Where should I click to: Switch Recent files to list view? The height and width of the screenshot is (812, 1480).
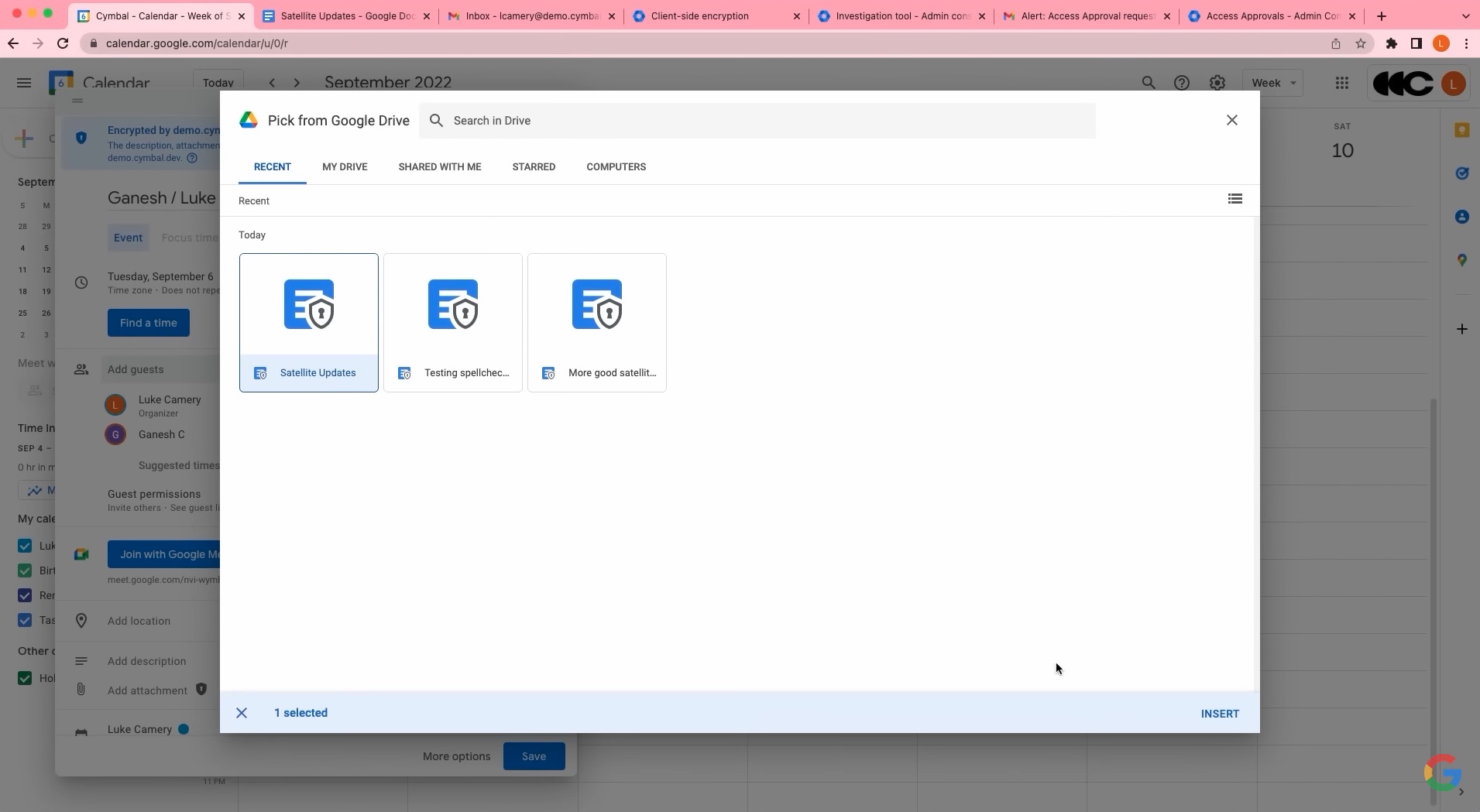click(1234, 200)
